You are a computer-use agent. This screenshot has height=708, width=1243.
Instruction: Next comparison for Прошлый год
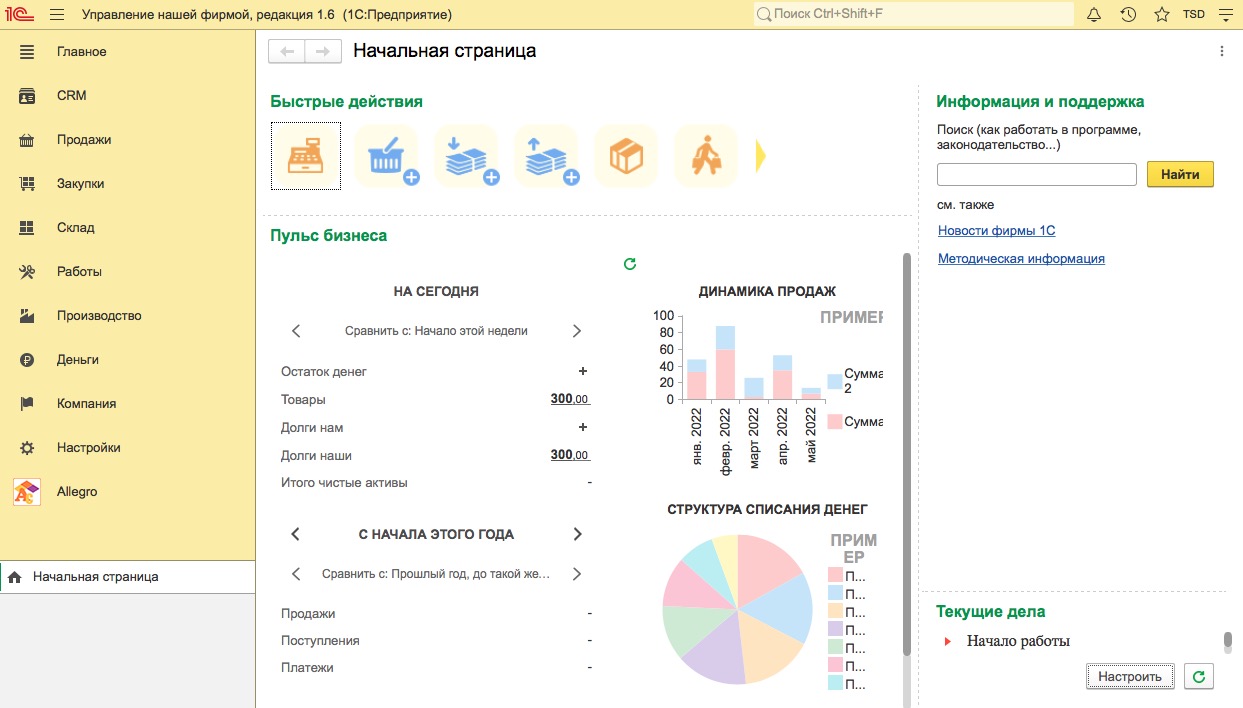(576, 574)
